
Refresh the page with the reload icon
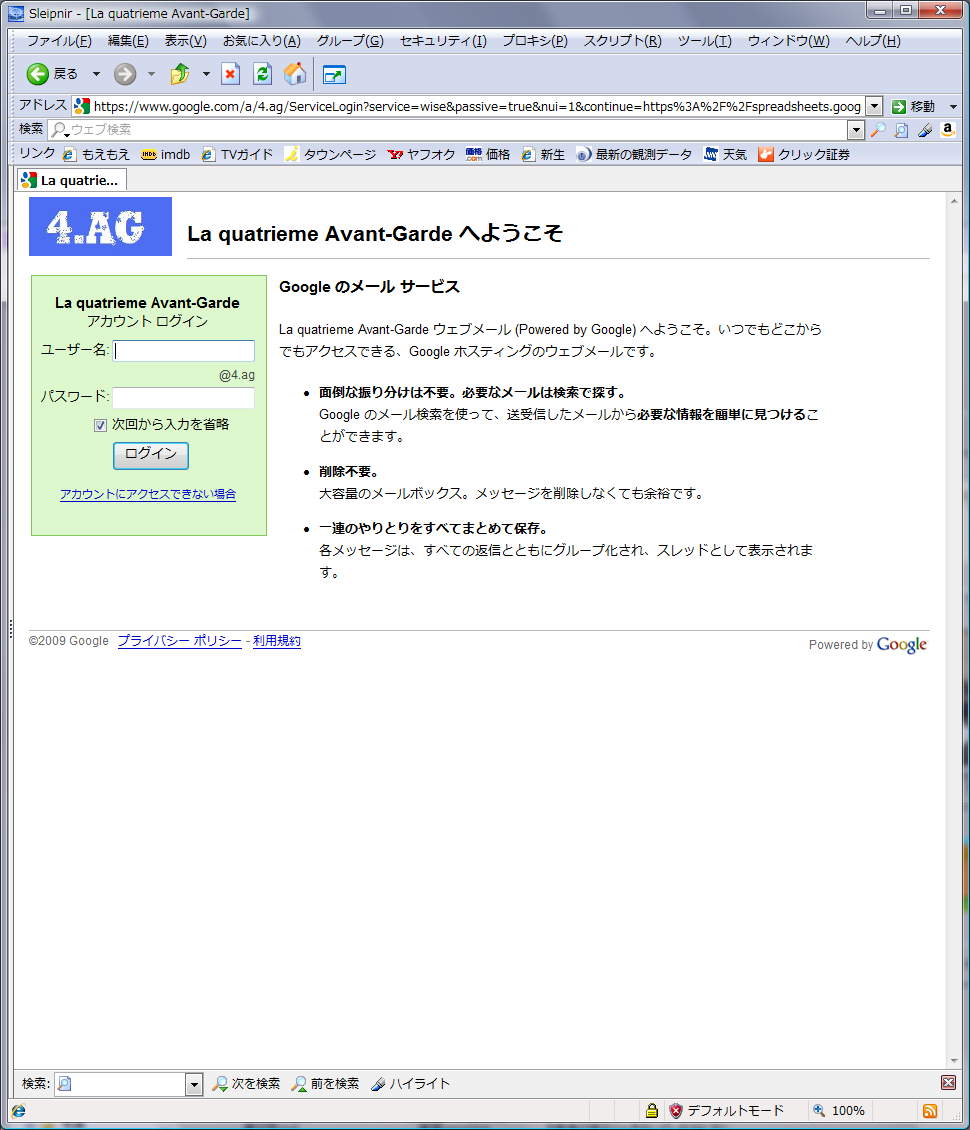(262, 74)
